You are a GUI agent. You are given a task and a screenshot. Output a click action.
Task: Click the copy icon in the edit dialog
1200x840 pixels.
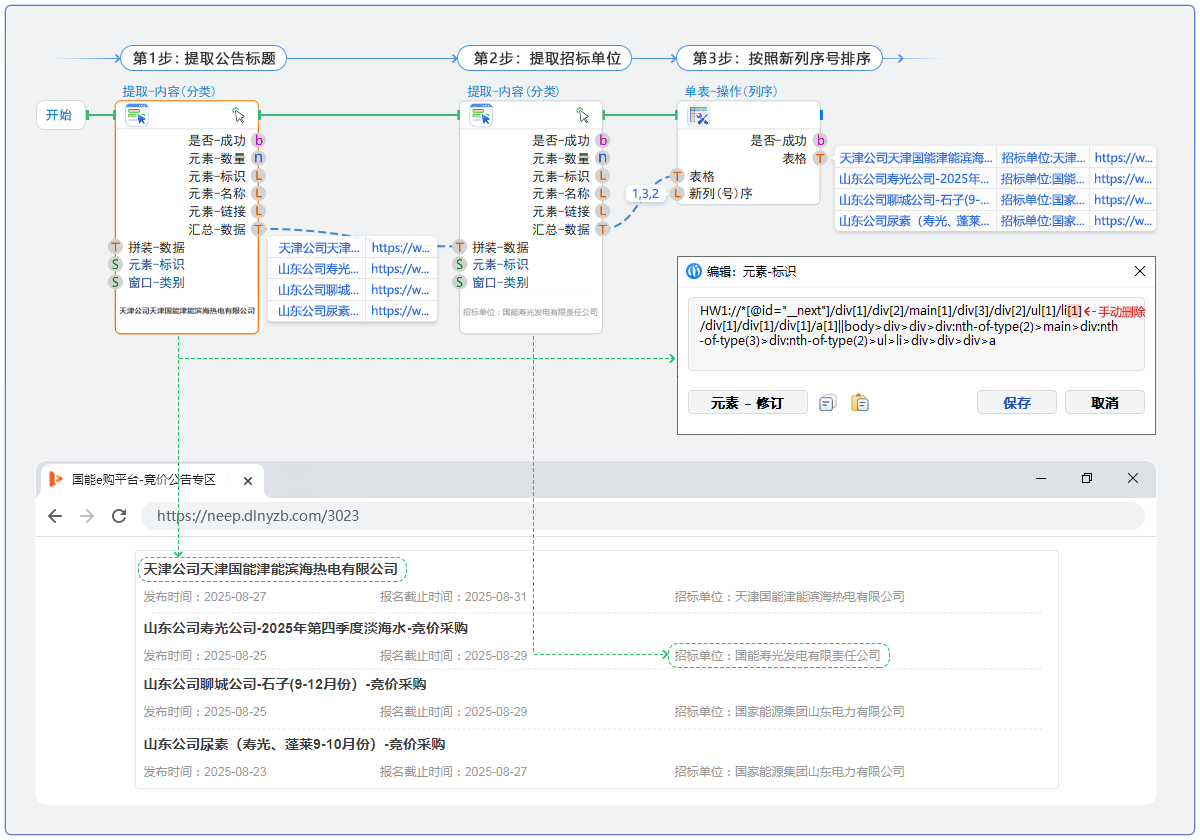(x=827, y=403)
